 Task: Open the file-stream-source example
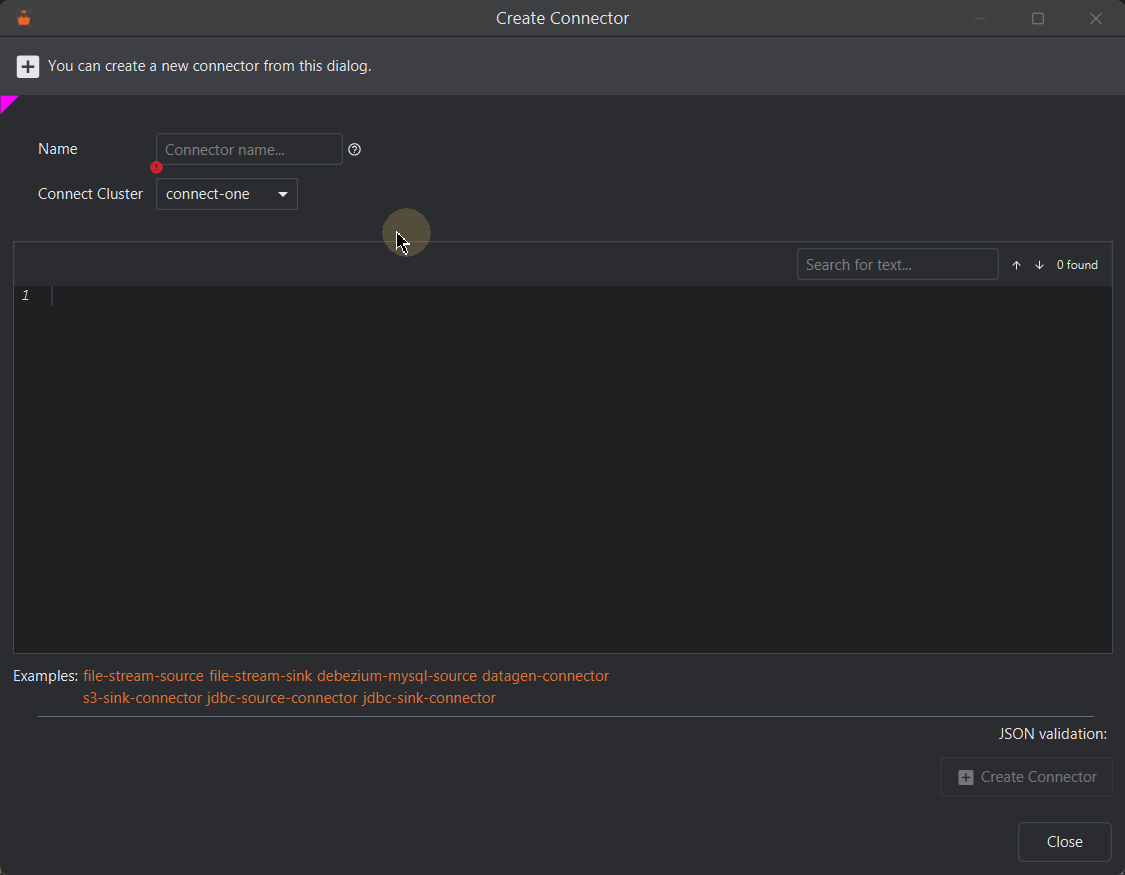click(143, 675)
